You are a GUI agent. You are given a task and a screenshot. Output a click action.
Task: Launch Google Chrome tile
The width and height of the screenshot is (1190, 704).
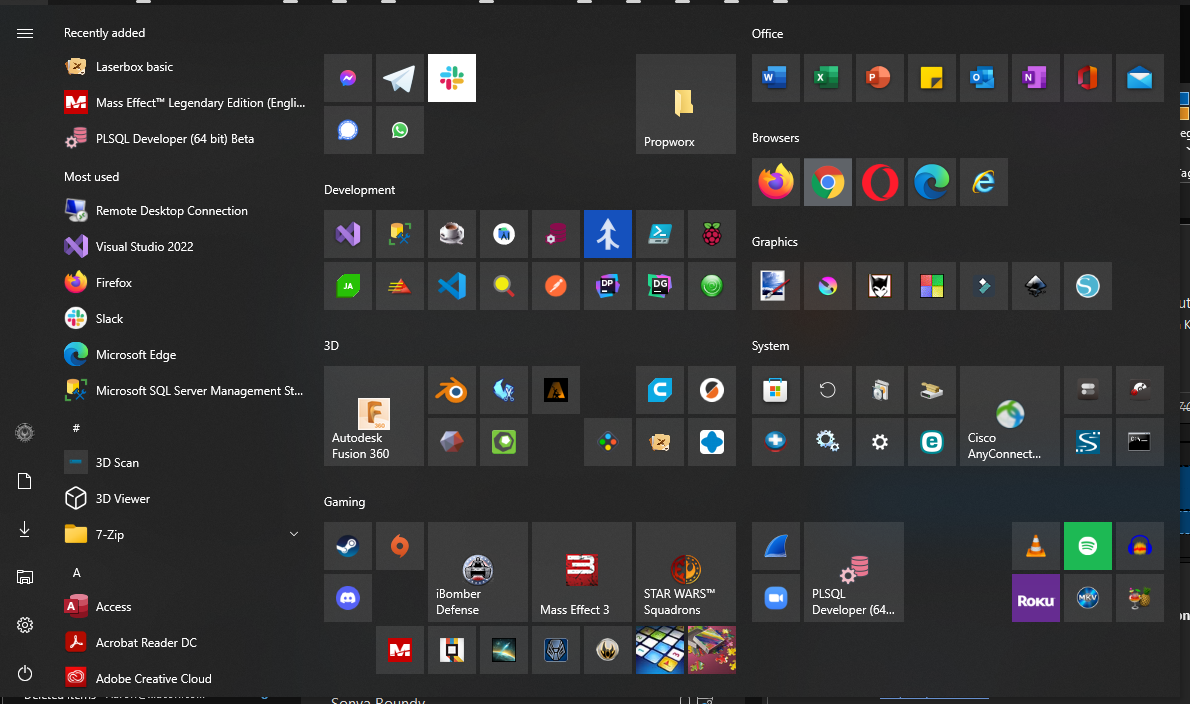[x=827, y=182]
